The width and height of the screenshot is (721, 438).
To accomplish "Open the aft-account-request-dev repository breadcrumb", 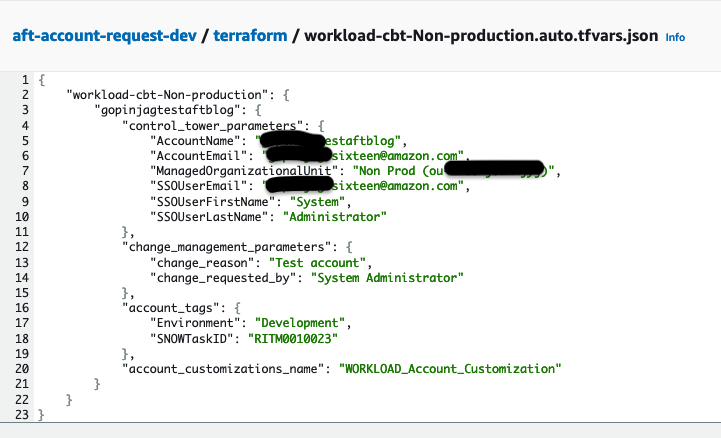I will click(104, 35).
